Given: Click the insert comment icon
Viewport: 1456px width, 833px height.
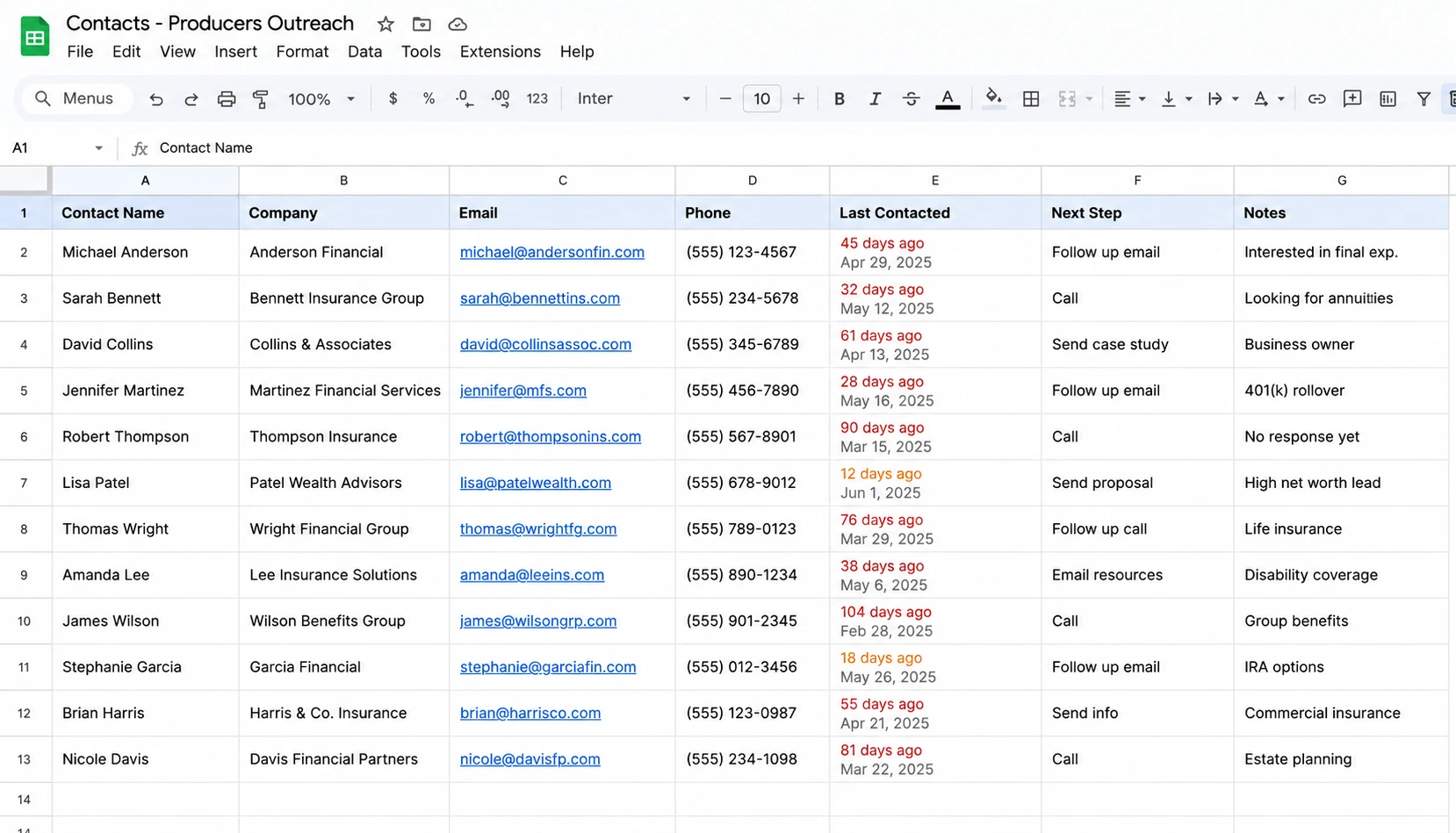Looking at the screenshot, I should point(1352,99).
